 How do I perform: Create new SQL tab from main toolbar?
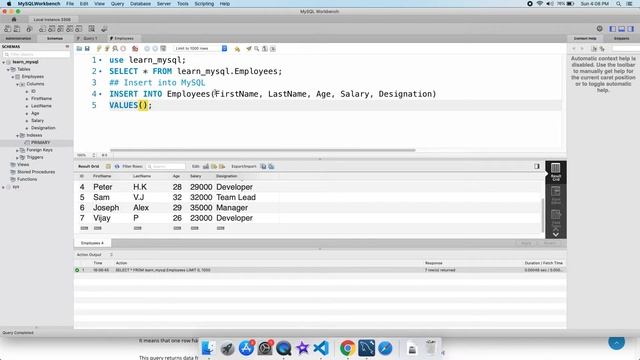click(7, 29)
